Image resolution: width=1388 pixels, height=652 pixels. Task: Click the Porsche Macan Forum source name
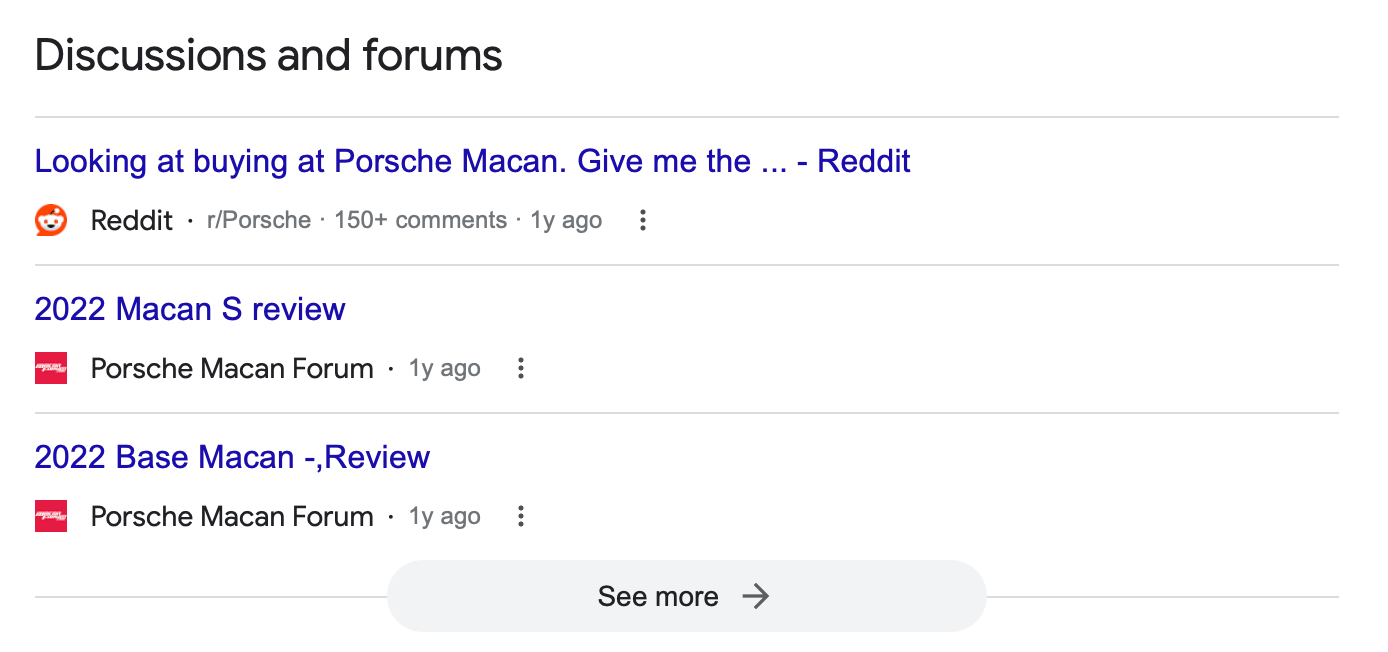pos(231,368)
